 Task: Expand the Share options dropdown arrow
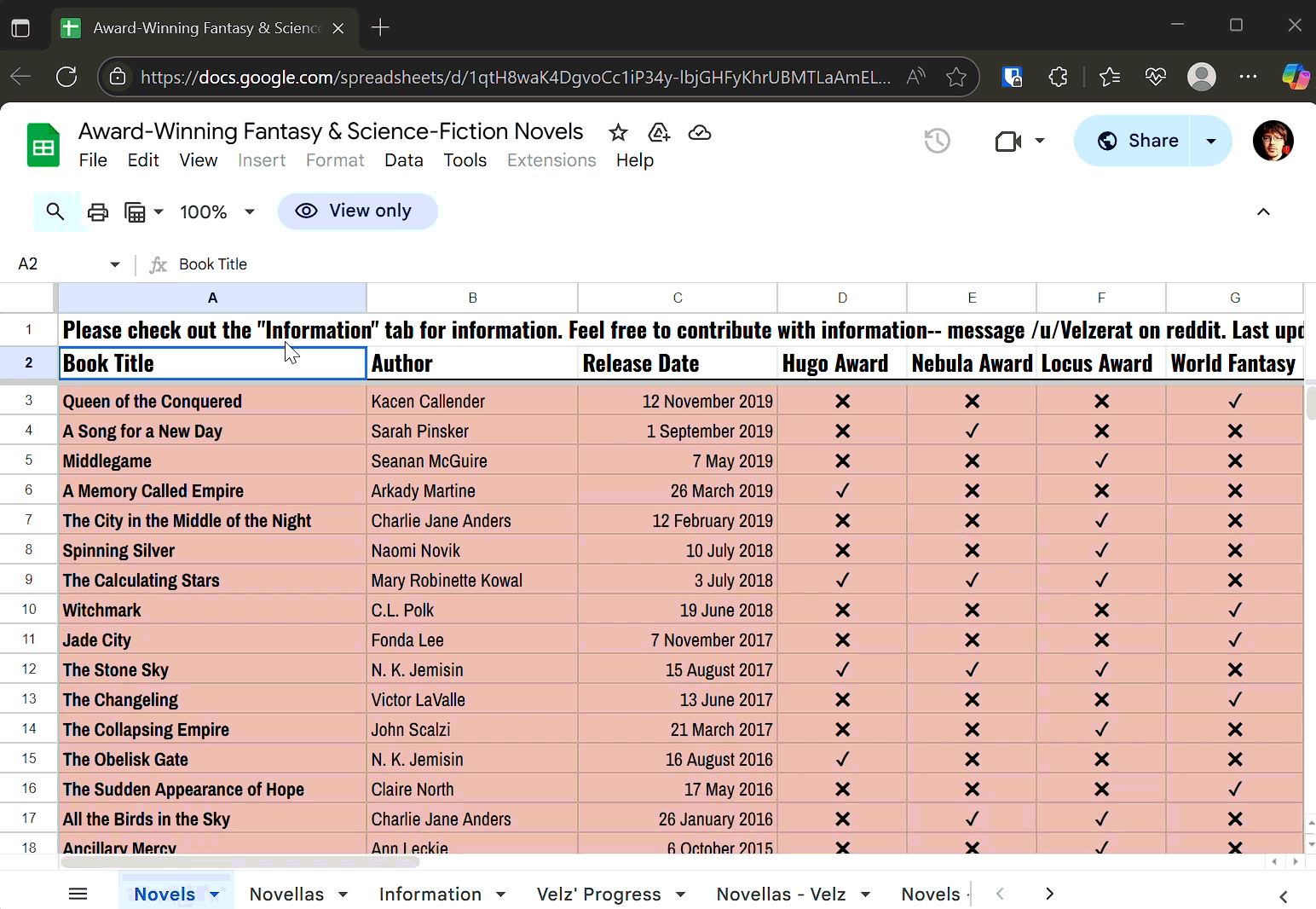click(1211, 141)
